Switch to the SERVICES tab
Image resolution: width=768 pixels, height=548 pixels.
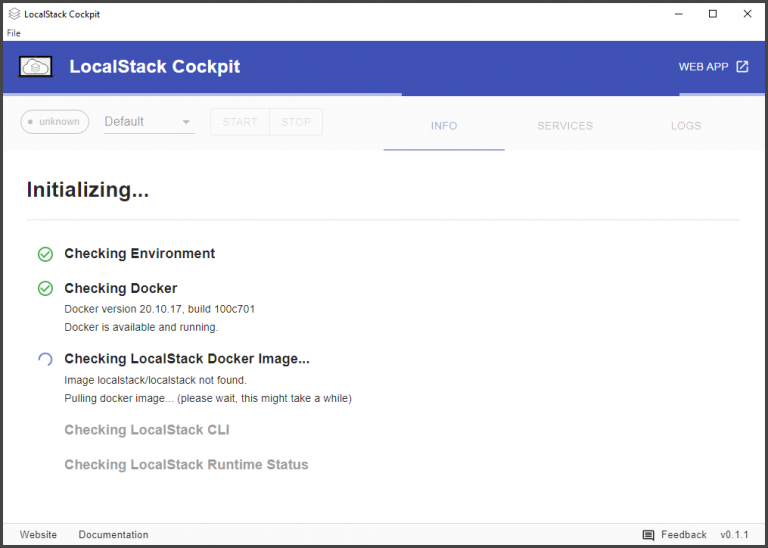[x=565, y=126]
